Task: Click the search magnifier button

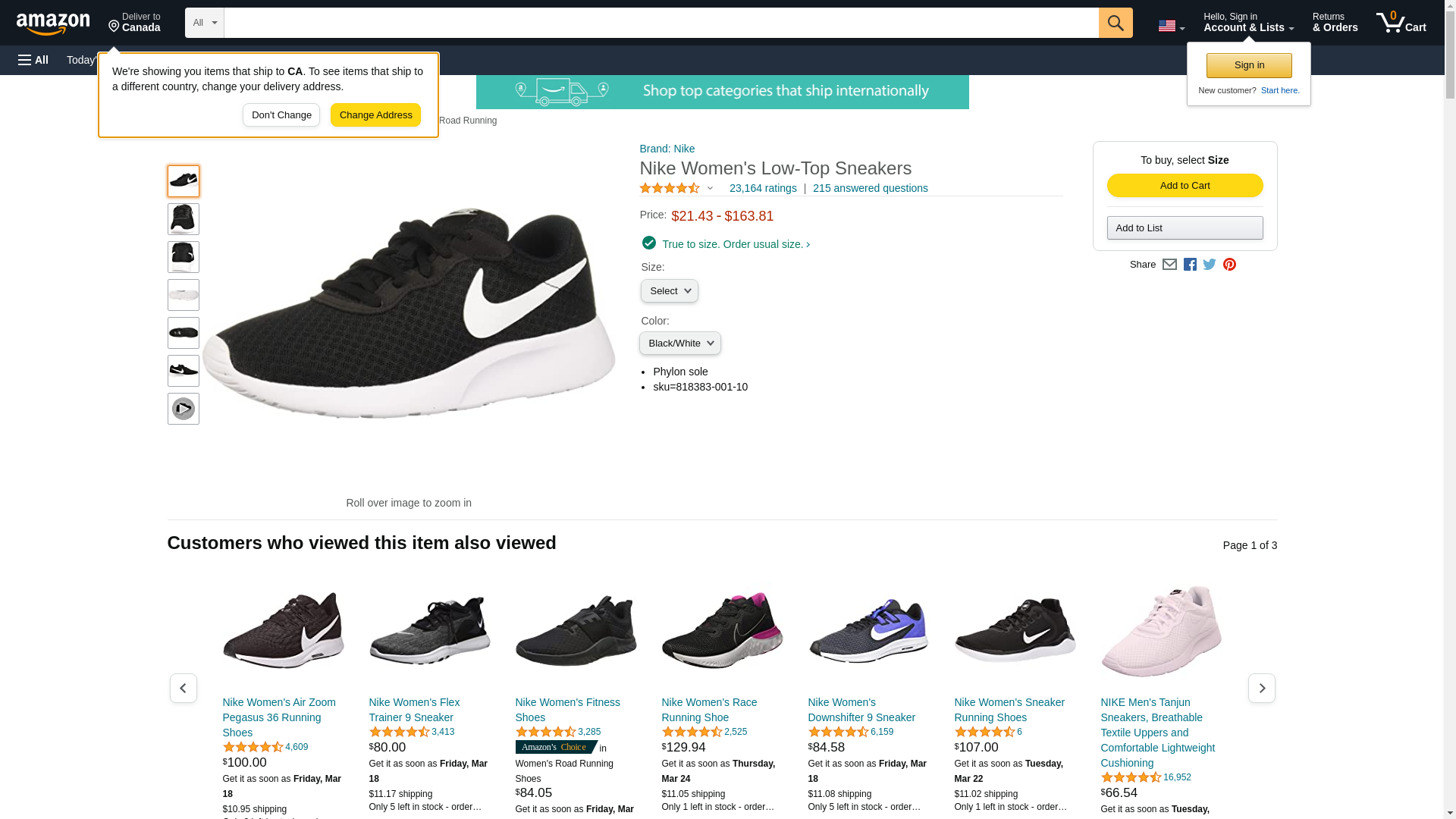Action: tap(1115, 23)
